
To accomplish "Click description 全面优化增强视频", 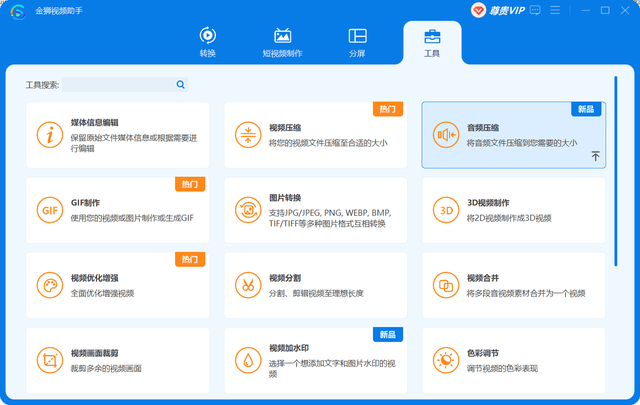I will coord(102,294).
